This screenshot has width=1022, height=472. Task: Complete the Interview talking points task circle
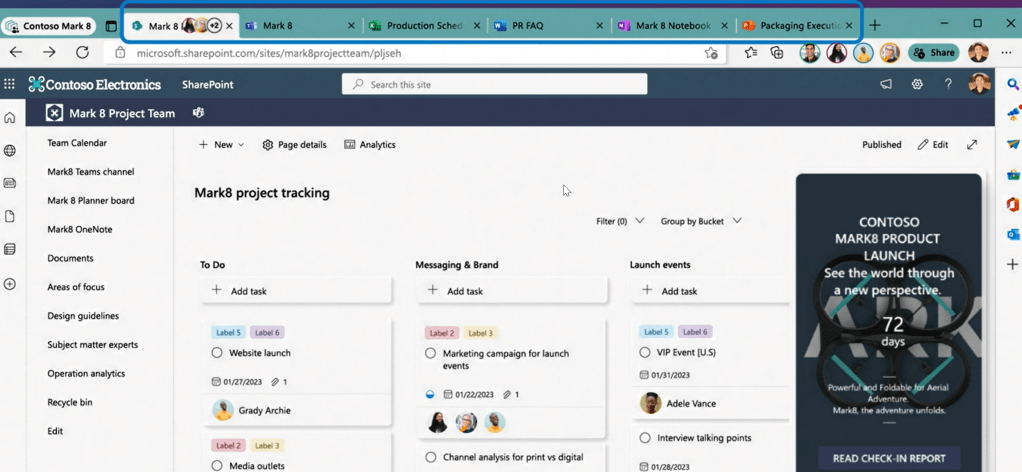click(645, 438)
